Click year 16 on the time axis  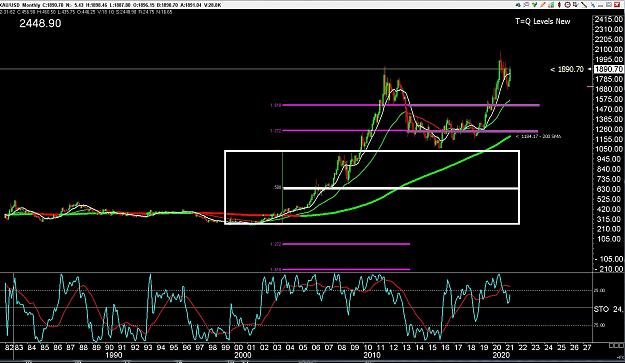pyautogui.click(x=445, y=347)
